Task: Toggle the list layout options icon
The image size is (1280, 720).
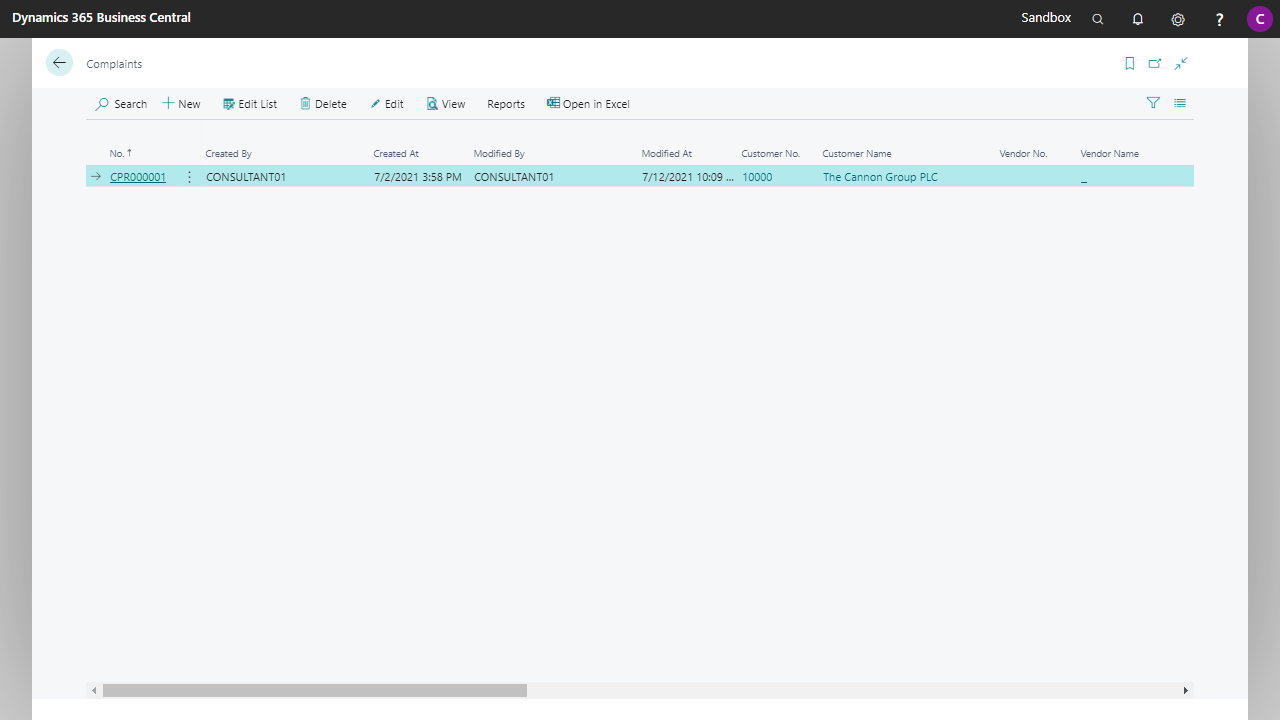Action: click(x=1179, y=103)
